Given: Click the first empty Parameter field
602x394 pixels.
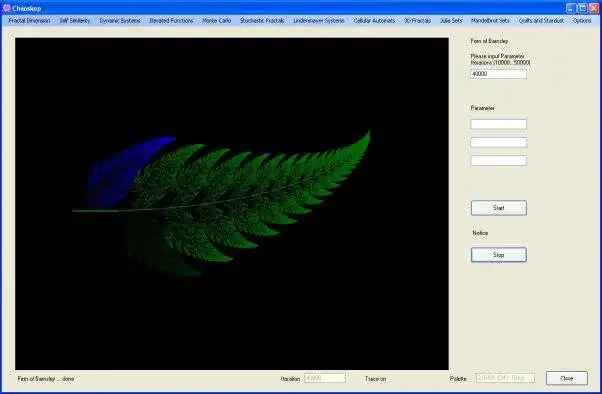Looking at the screenshot, I should coord(498,124).
